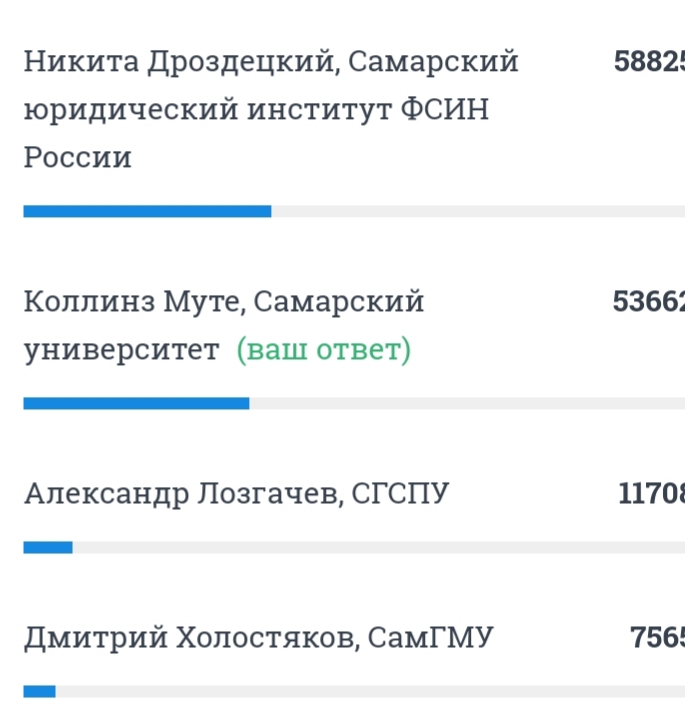Click the 756 vote count
This screenshot has width=685, height=711.
point(657,637)
